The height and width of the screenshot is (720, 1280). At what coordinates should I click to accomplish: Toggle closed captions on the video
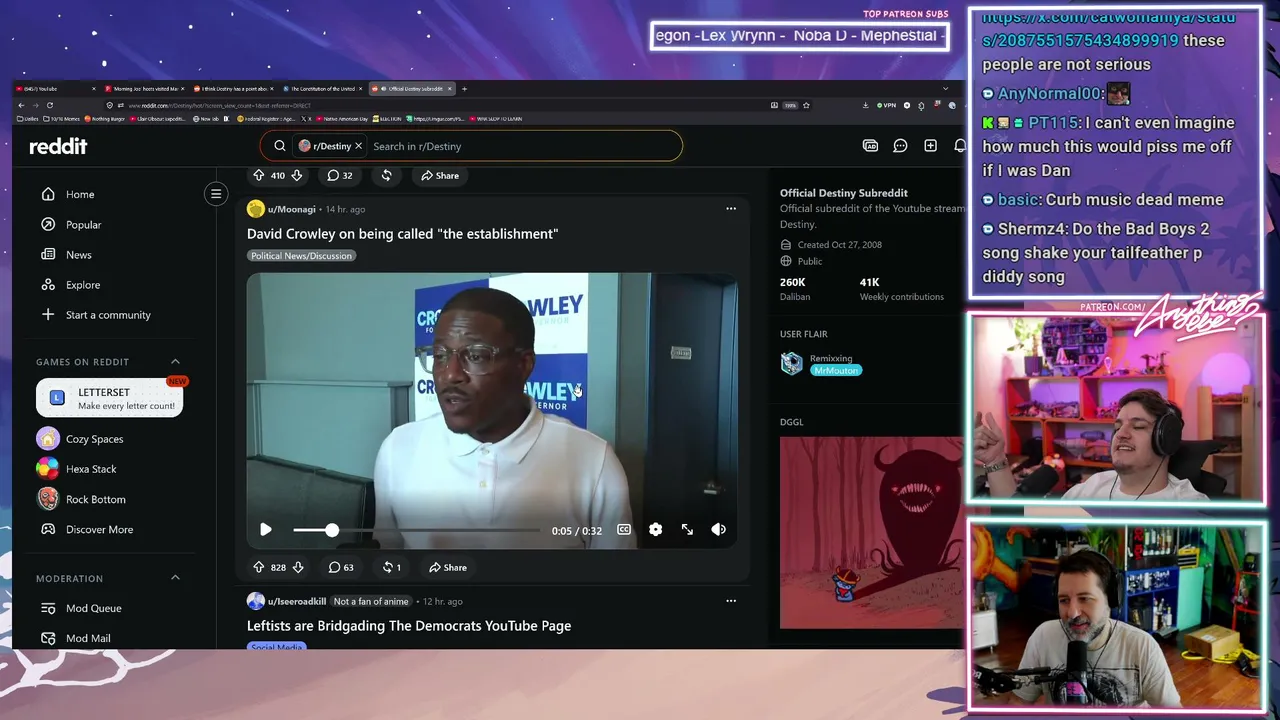[624, 530]
